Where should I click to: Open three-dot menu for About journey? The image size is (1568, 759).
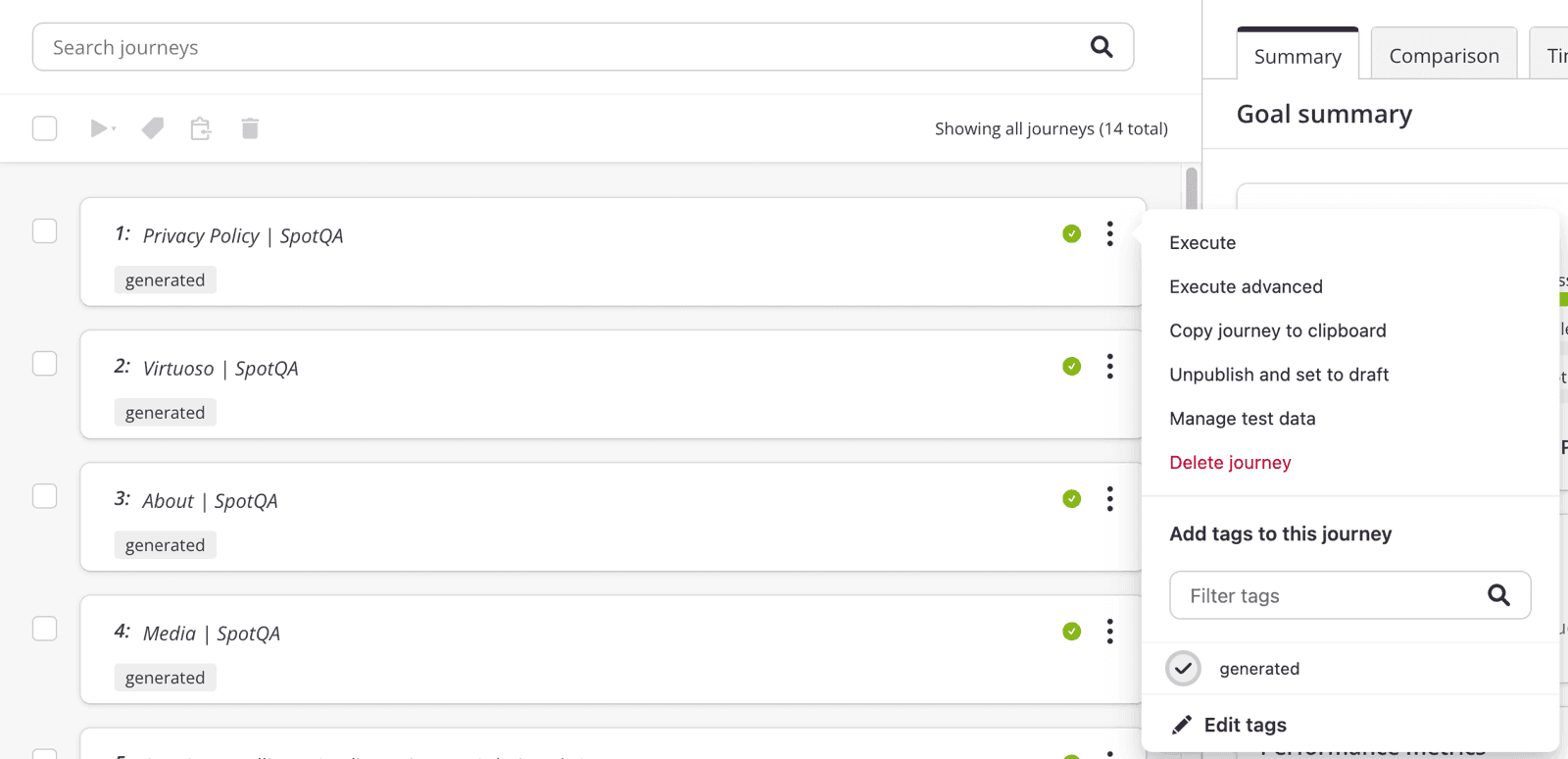[1109, 499]
